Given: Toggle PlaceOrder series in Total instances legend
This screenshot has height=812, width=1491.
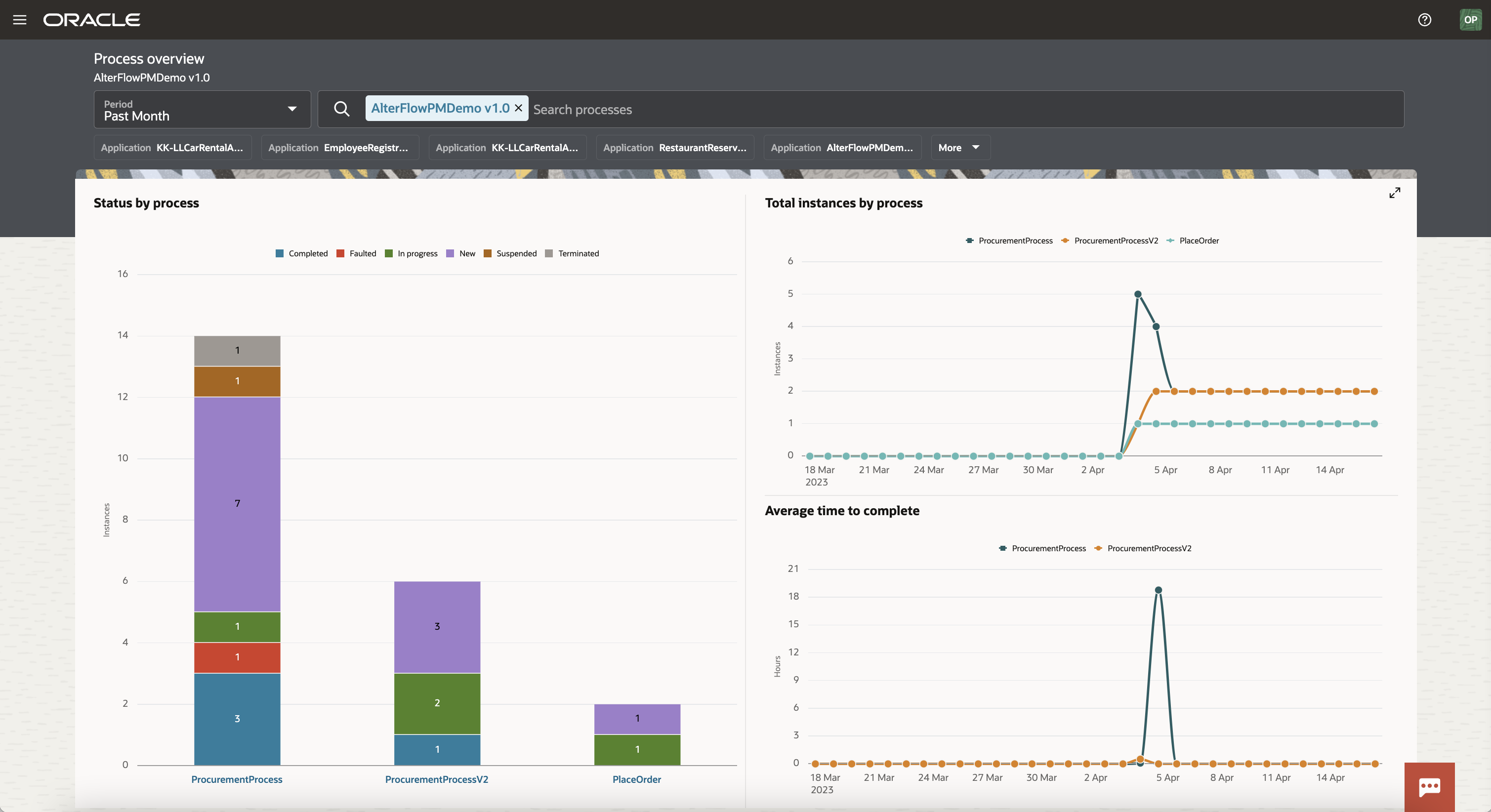Looking at the screenshot, I should (x=1194, y=240).
